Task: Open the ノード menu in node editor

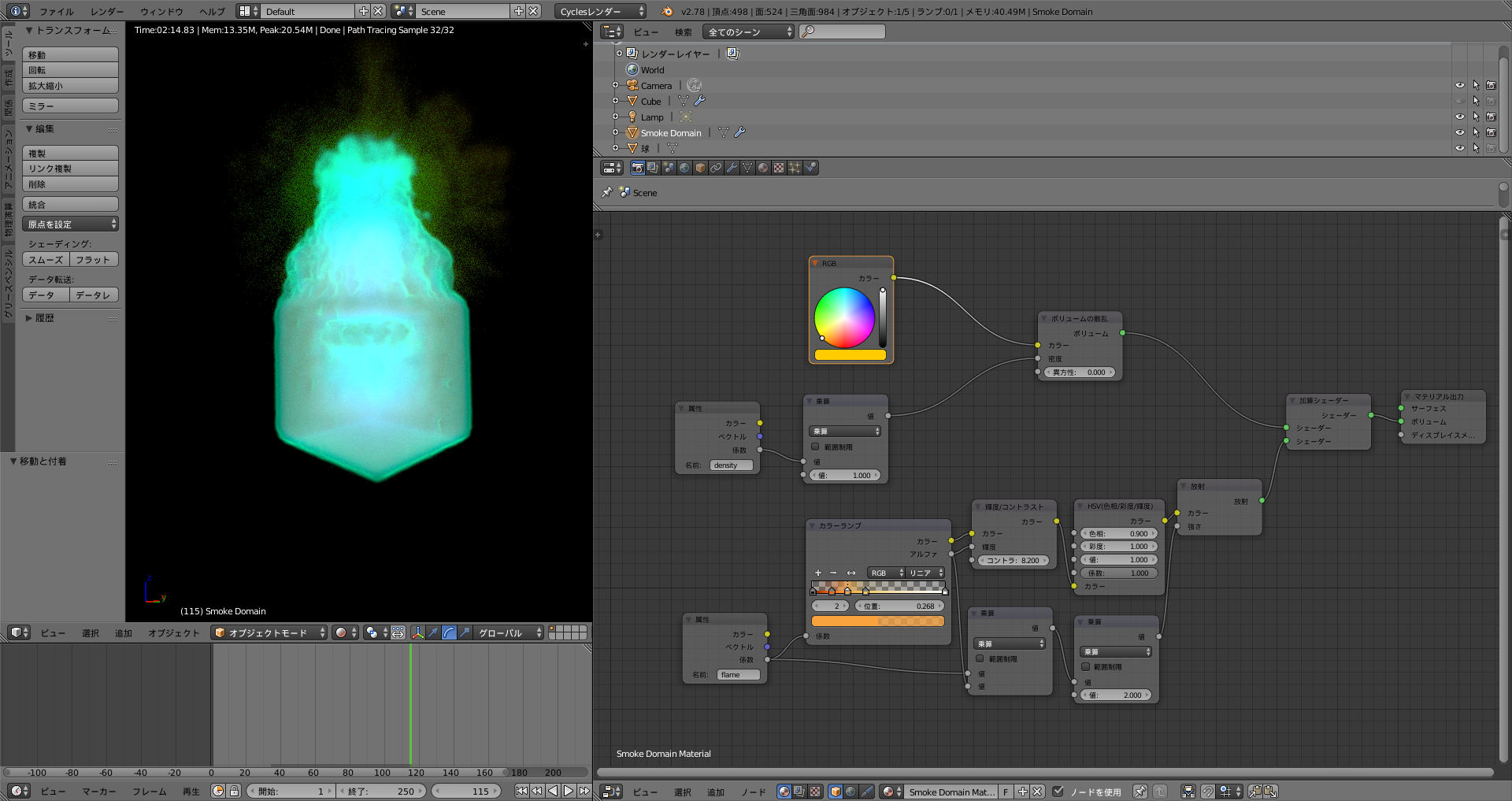Action: 753,792
